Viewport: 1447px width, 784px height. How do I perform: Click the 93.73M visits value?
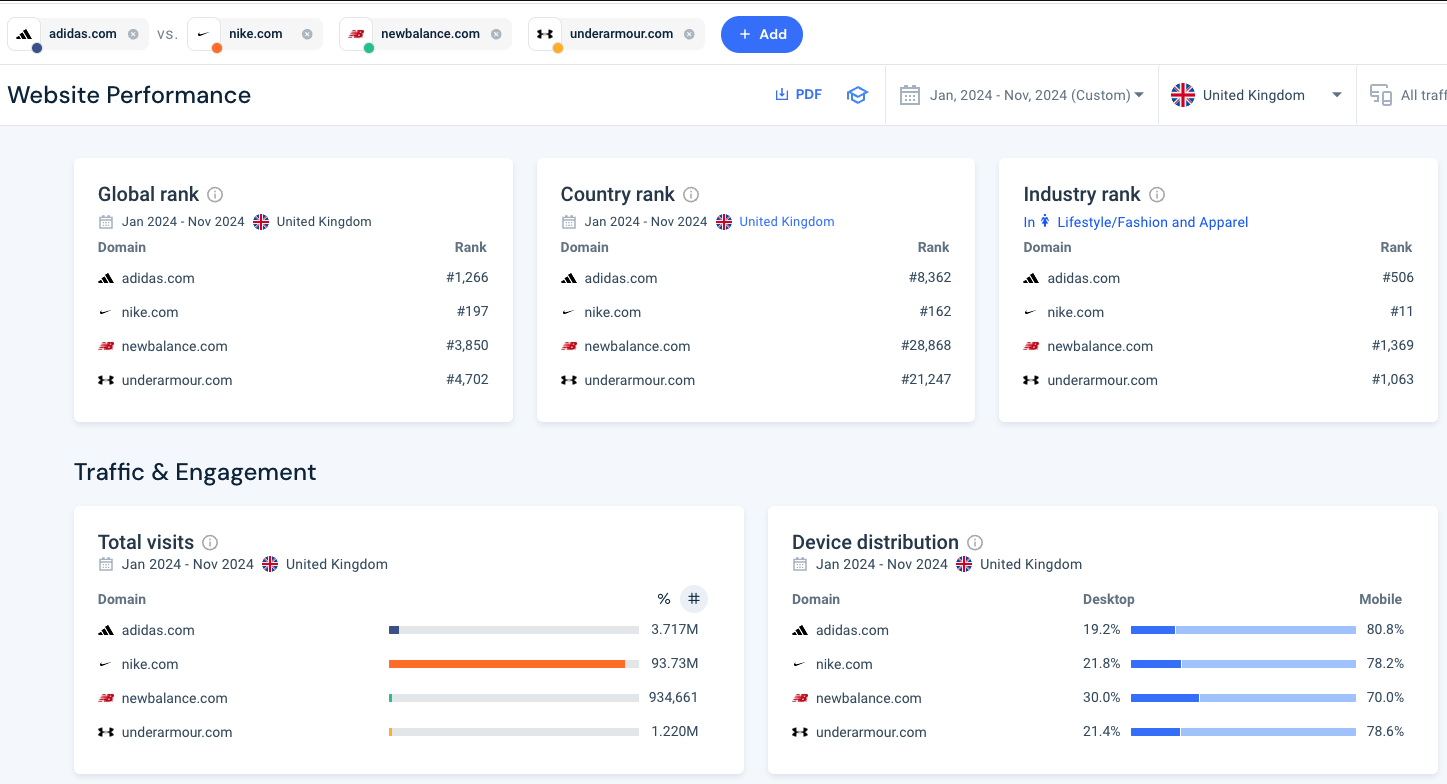[x=675, y=664]
